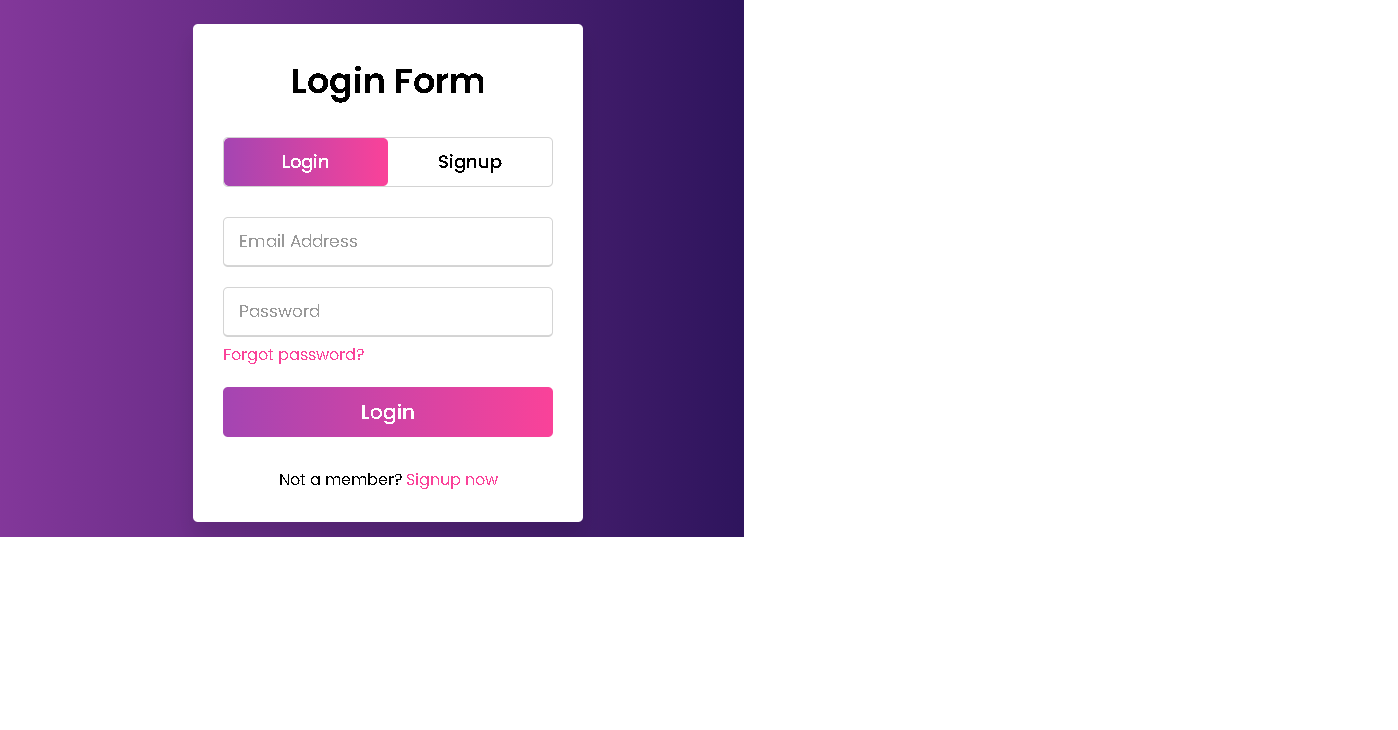Submit credentials with the Login button
This screenshot has height=730, width=1398.
388,411
